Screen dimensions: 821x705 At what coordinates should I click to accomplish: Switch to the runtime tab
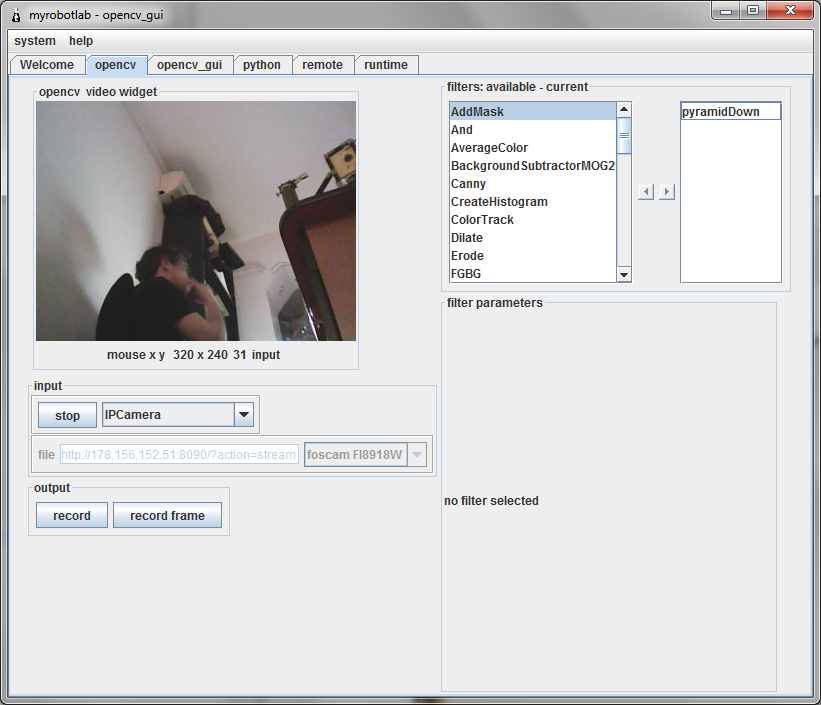pos(386,65)
